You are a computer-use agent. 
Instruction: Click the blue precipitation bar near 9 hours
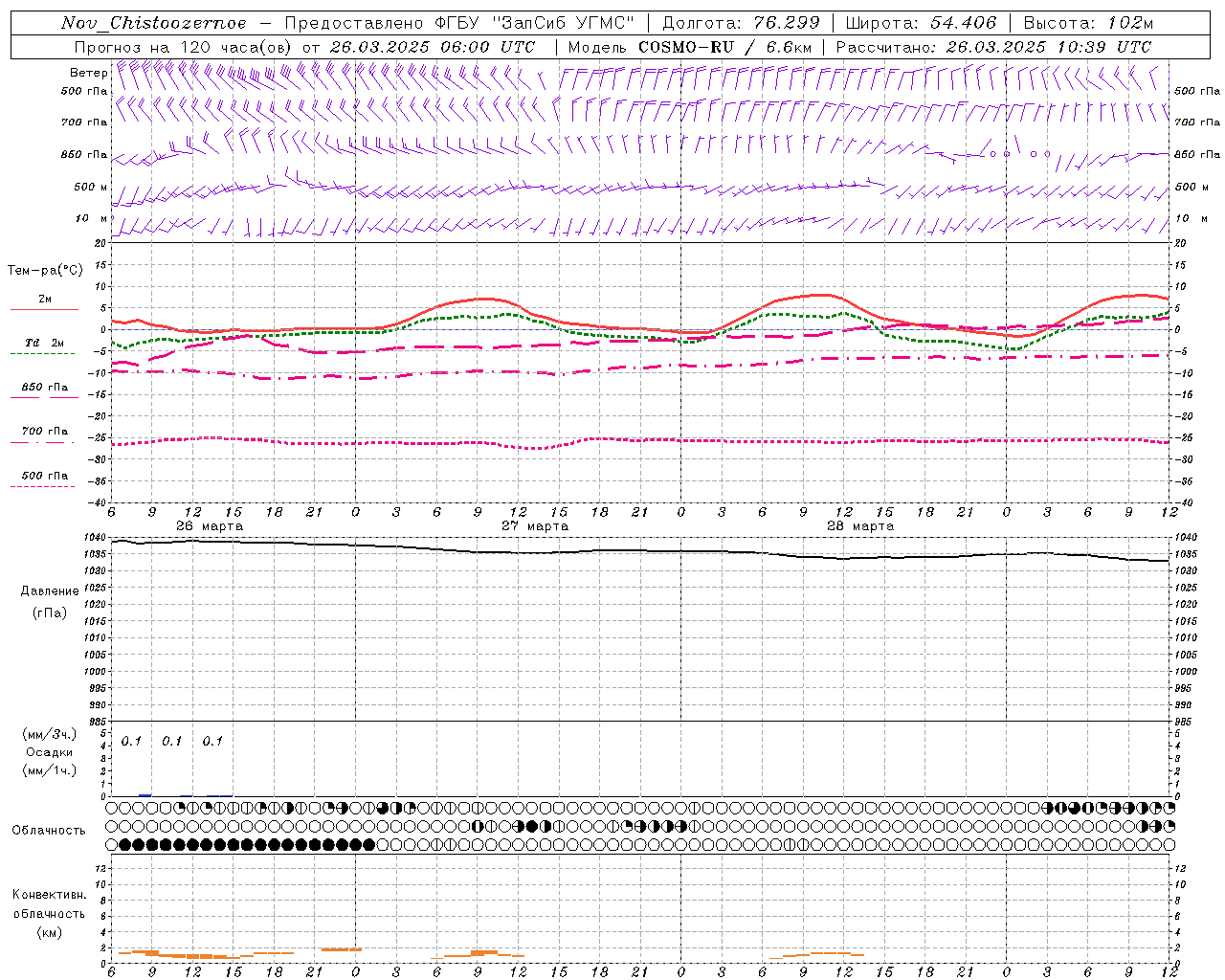[x=145, y=794]
